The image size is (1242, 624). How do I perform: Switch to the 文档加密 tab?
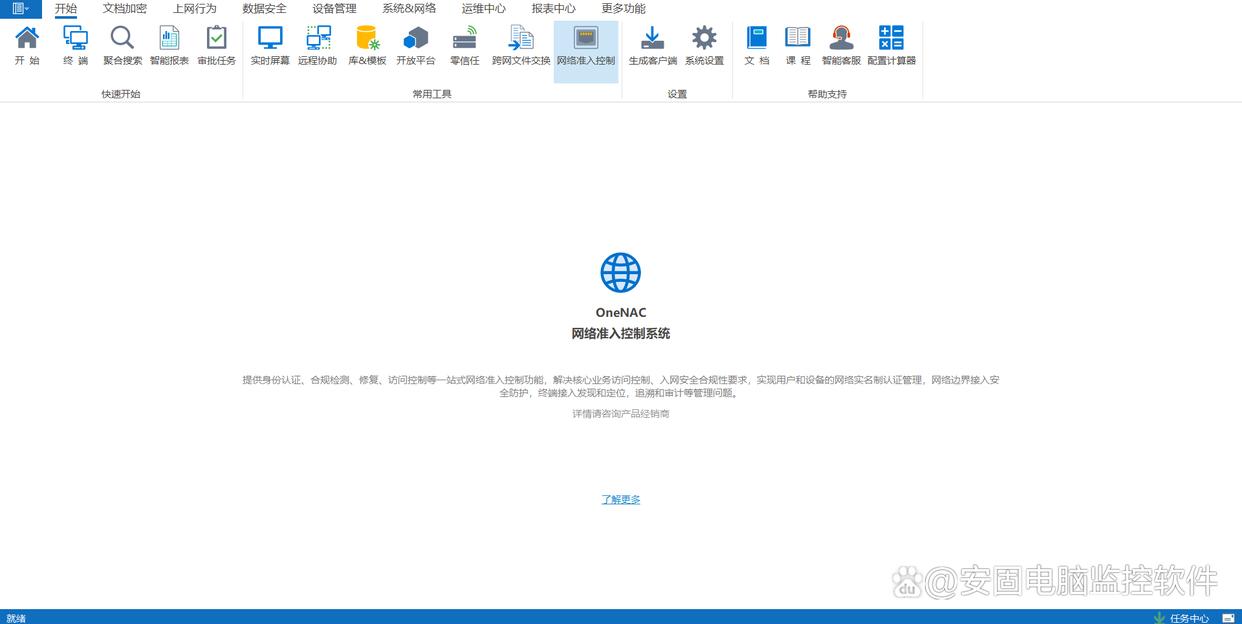125,9
